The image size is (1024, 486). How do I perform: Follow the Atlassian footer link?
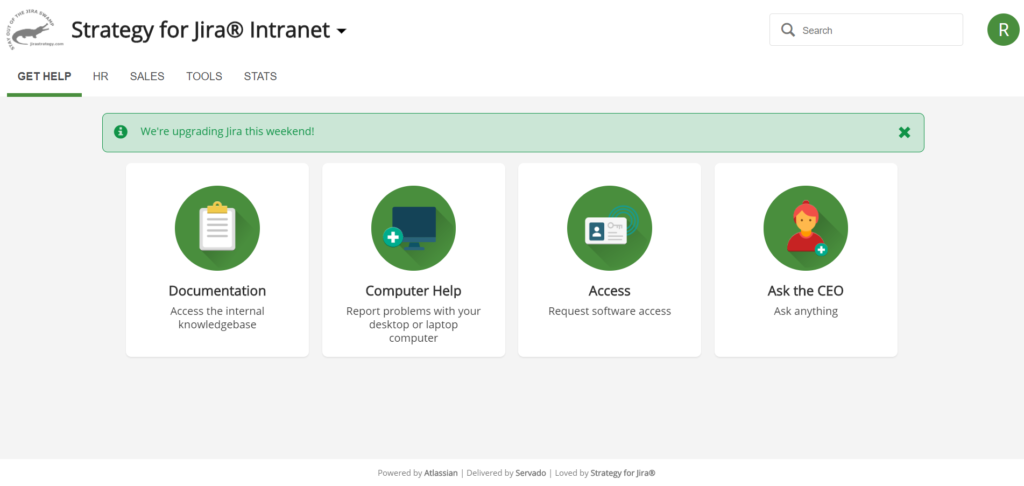click(x=441, y=473)
